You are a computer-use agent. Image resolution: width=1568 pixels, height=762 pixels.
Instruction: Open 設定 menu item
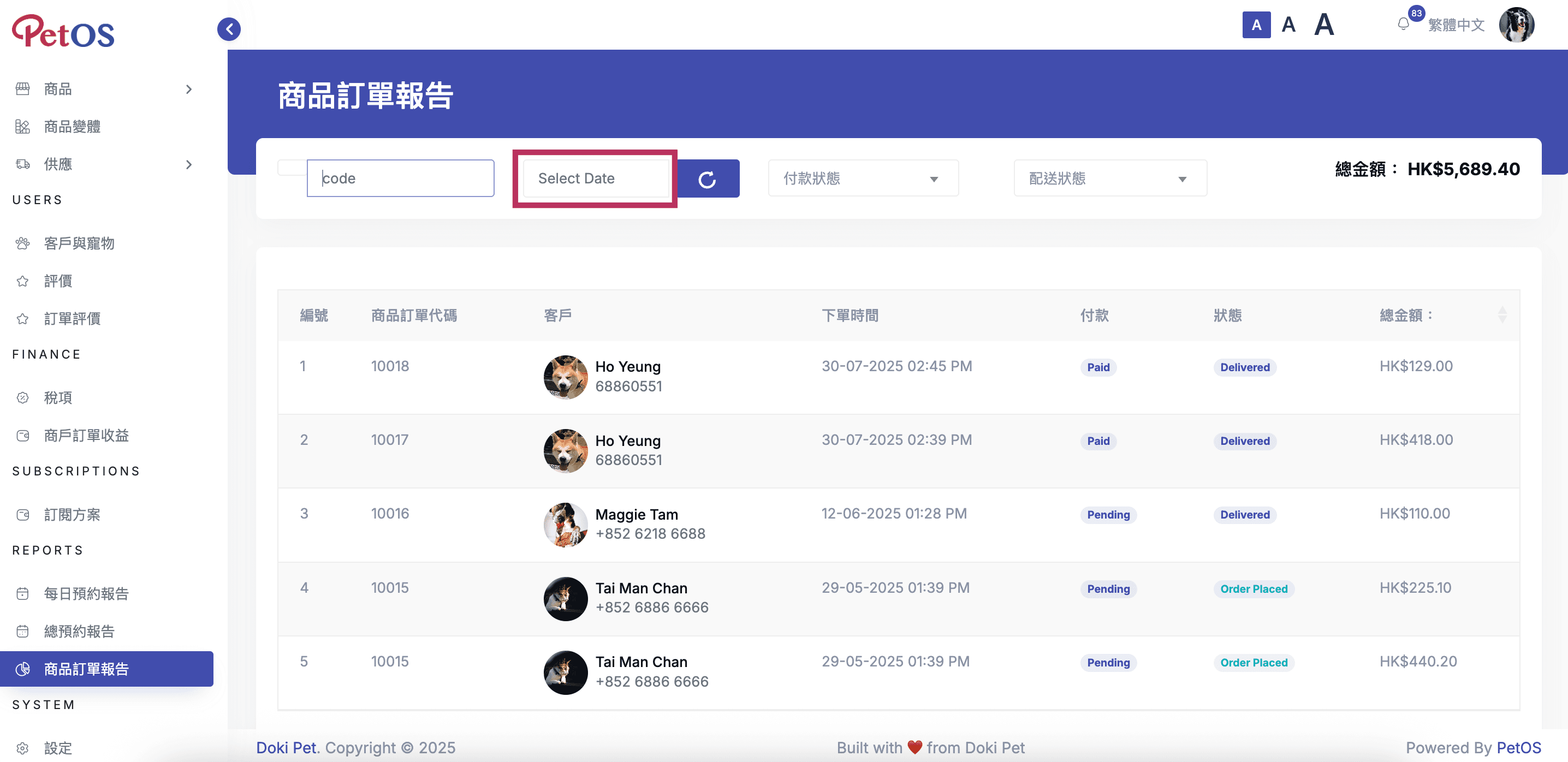(x=58, y=748)
